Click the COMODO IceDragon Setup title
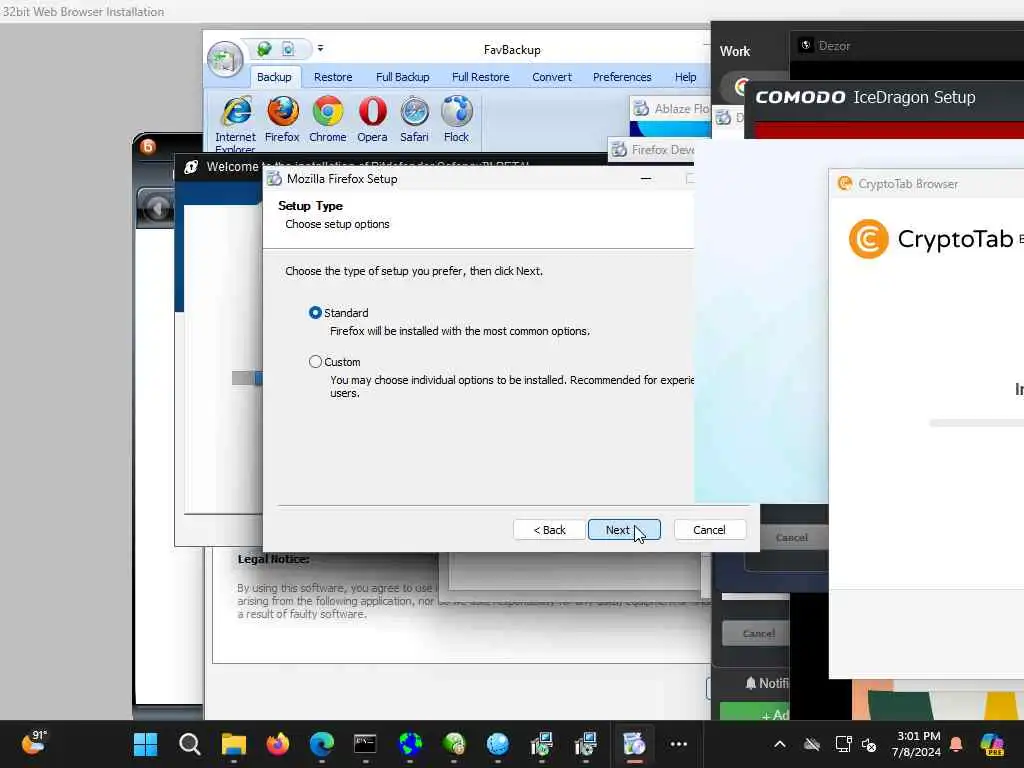 pos(865,97)
